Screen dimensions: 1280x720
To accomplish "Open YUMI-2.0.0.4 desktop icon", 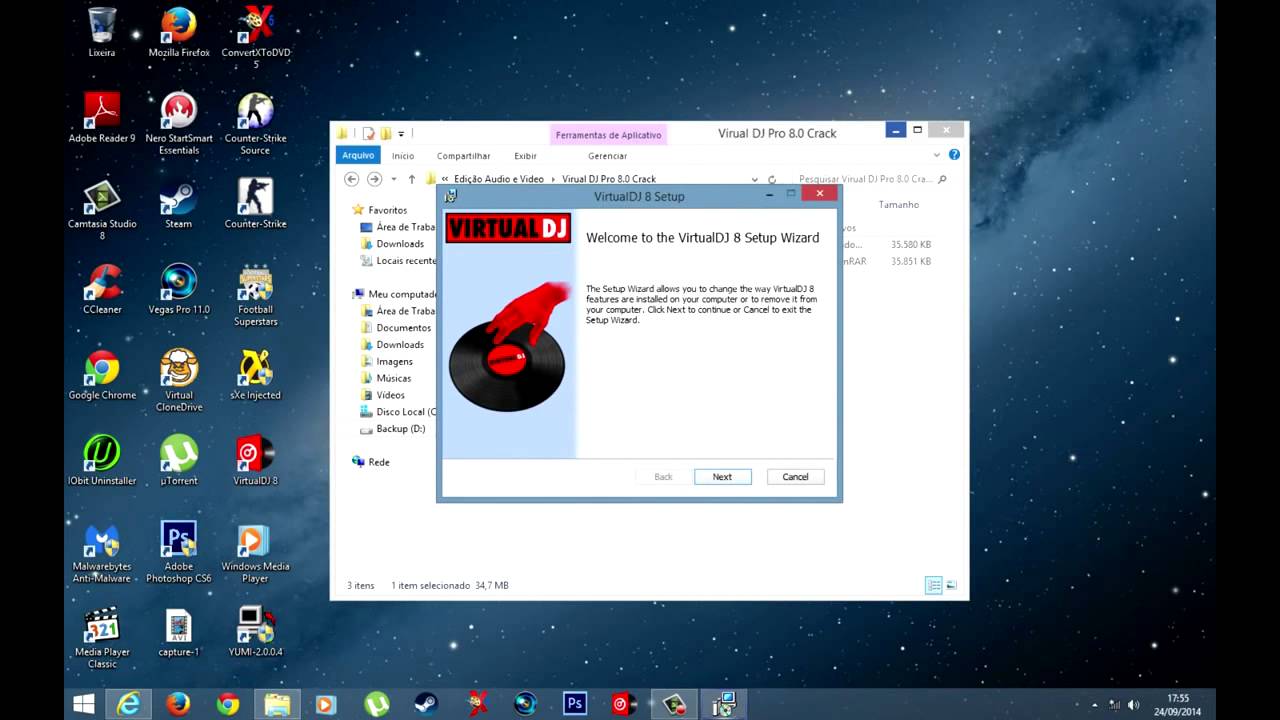I will coord(256,632).
